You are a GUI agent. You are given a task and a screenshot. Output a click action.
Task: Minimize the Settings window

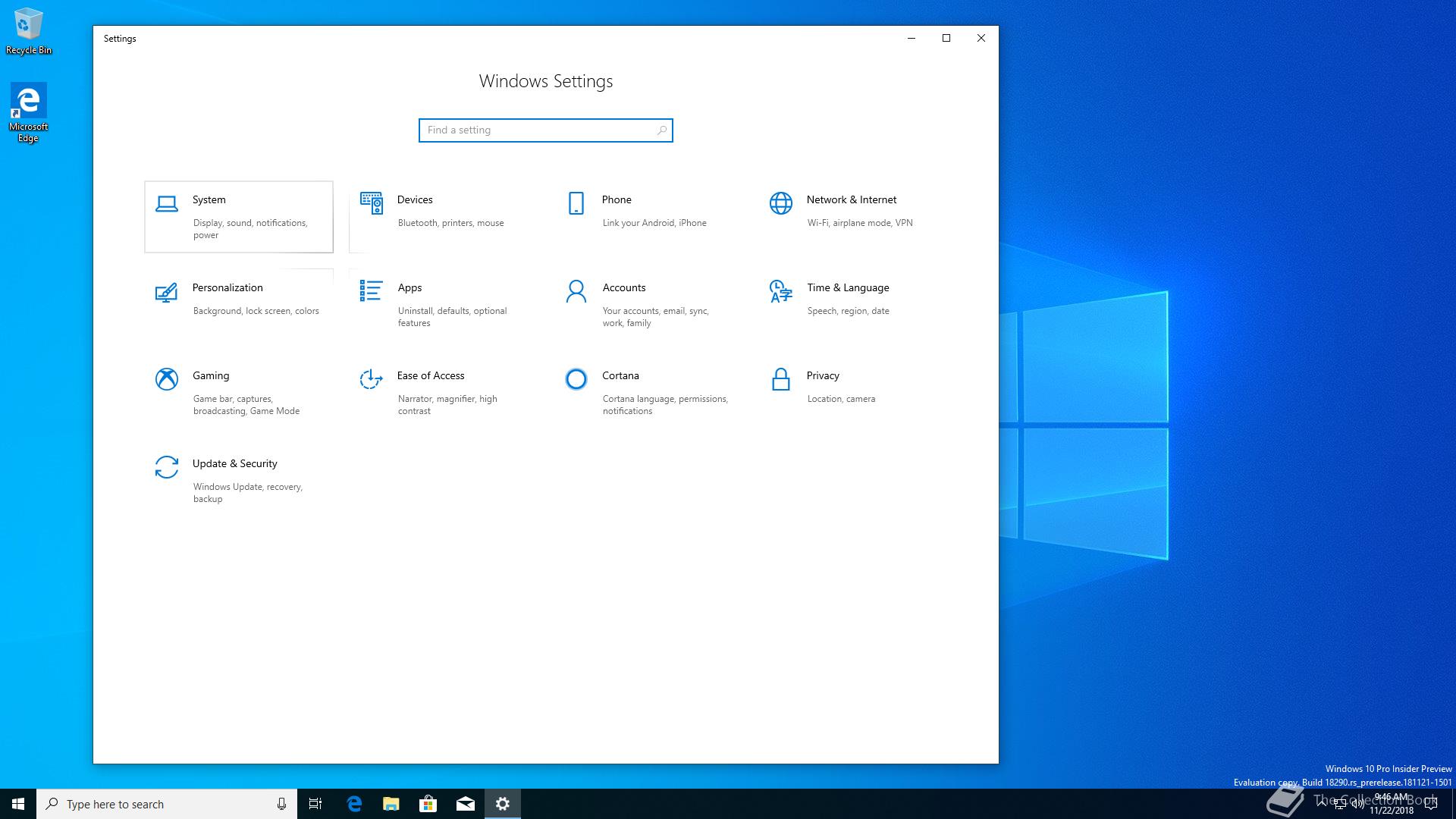(x=912, y=38)
